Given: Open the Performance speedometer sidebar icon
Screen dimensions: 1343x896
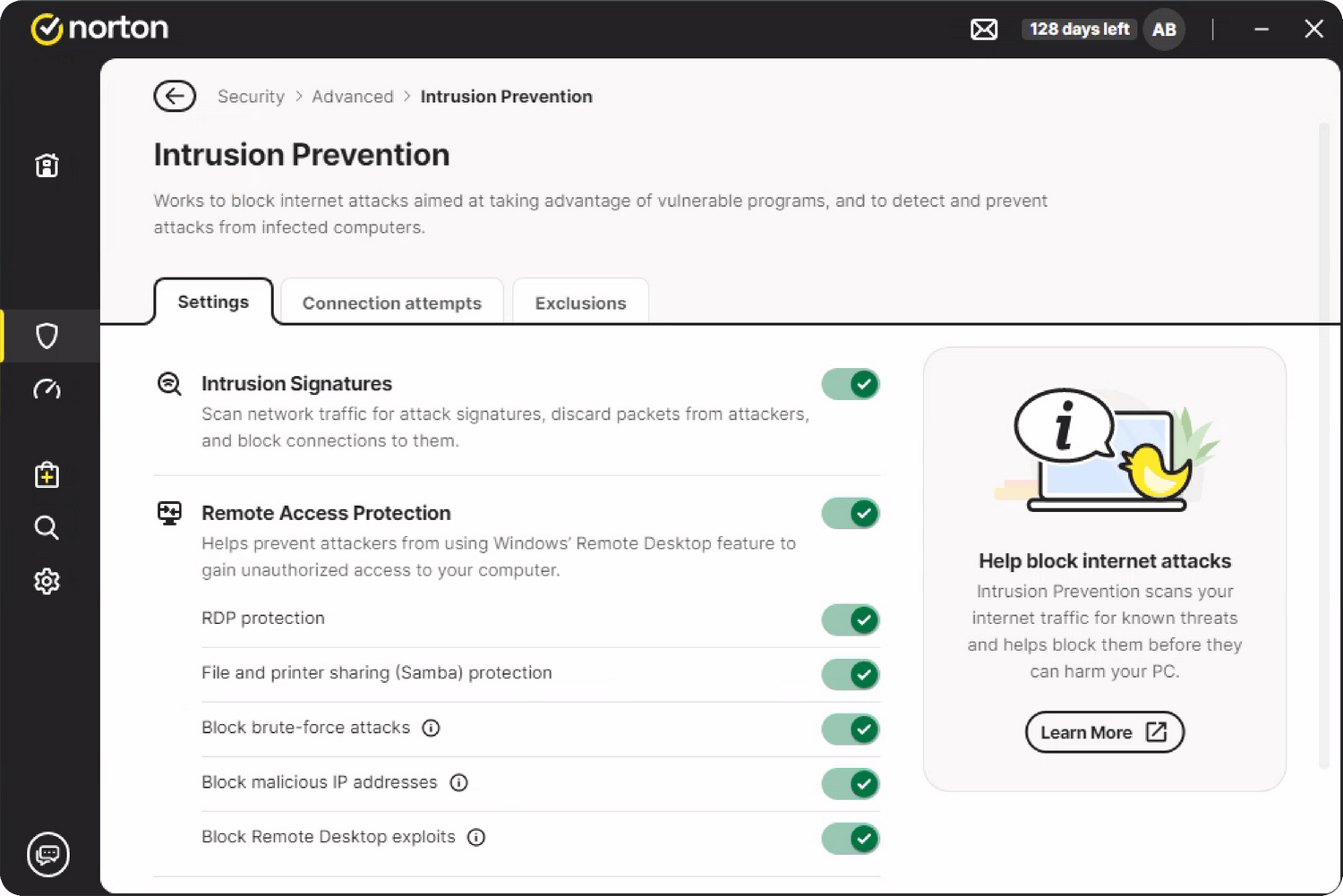Looking at the screenshot, I should tap(47, 389).
